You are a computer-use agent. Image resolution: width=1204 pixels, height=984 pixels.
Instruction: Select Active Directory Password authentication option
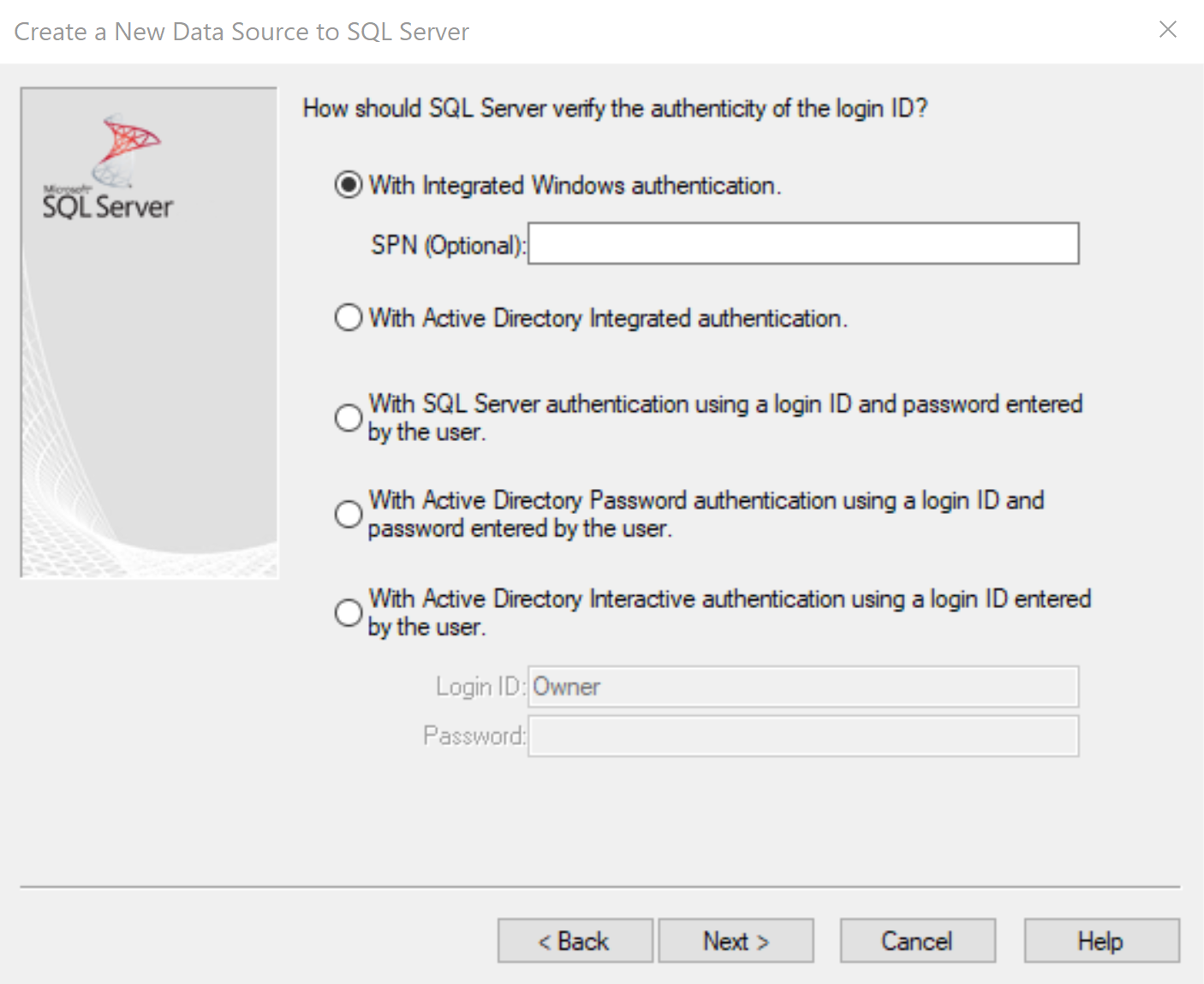(x=348, y=514)
